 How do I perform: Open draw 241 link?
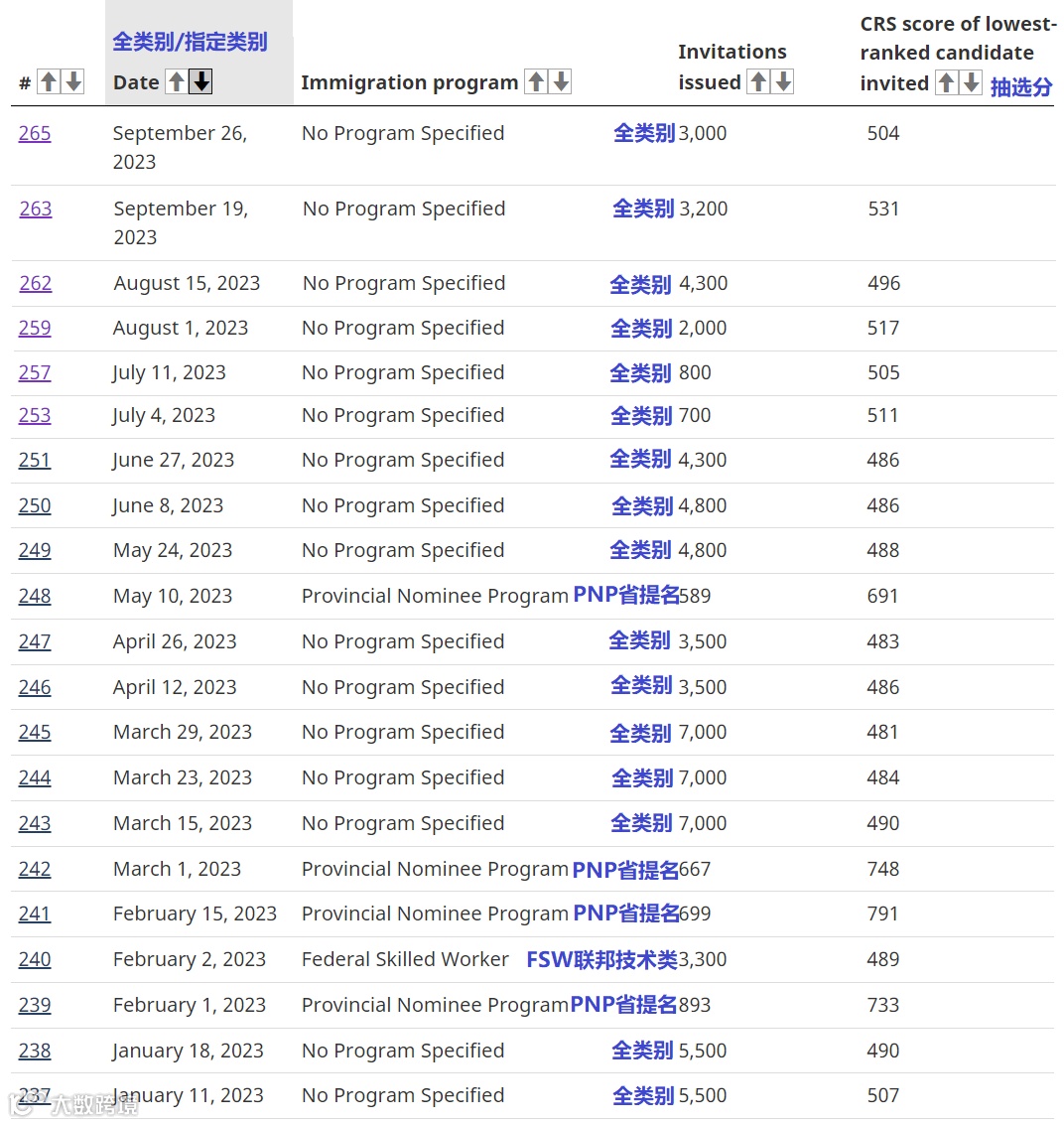click(35, 913)
